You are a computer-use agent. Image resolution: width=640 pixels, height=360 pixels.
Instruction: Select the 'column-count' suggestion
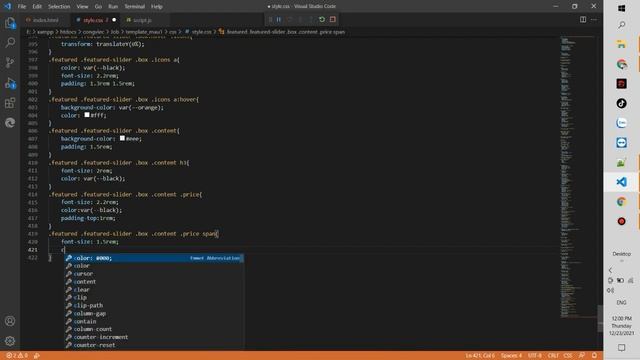(x=154, y=329)
